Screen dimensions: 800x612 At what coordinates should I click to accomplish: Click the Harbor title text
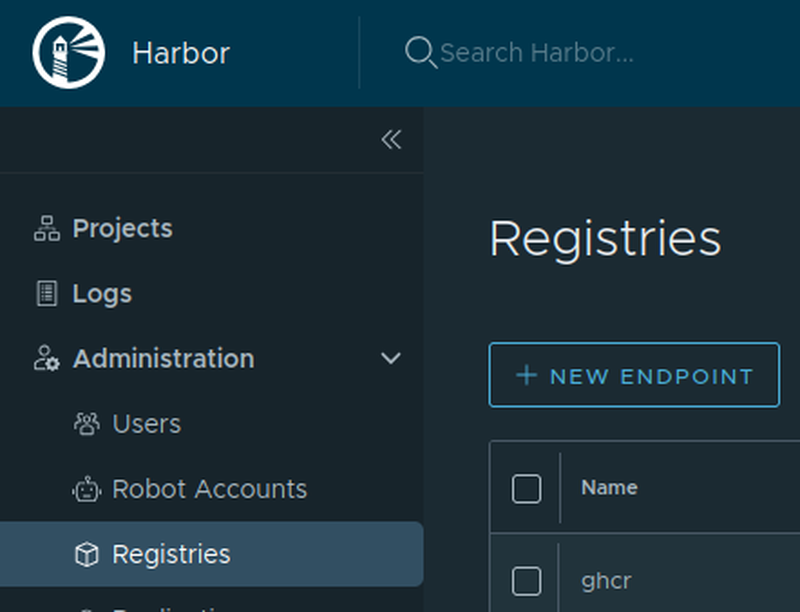(x=181, y=53)
